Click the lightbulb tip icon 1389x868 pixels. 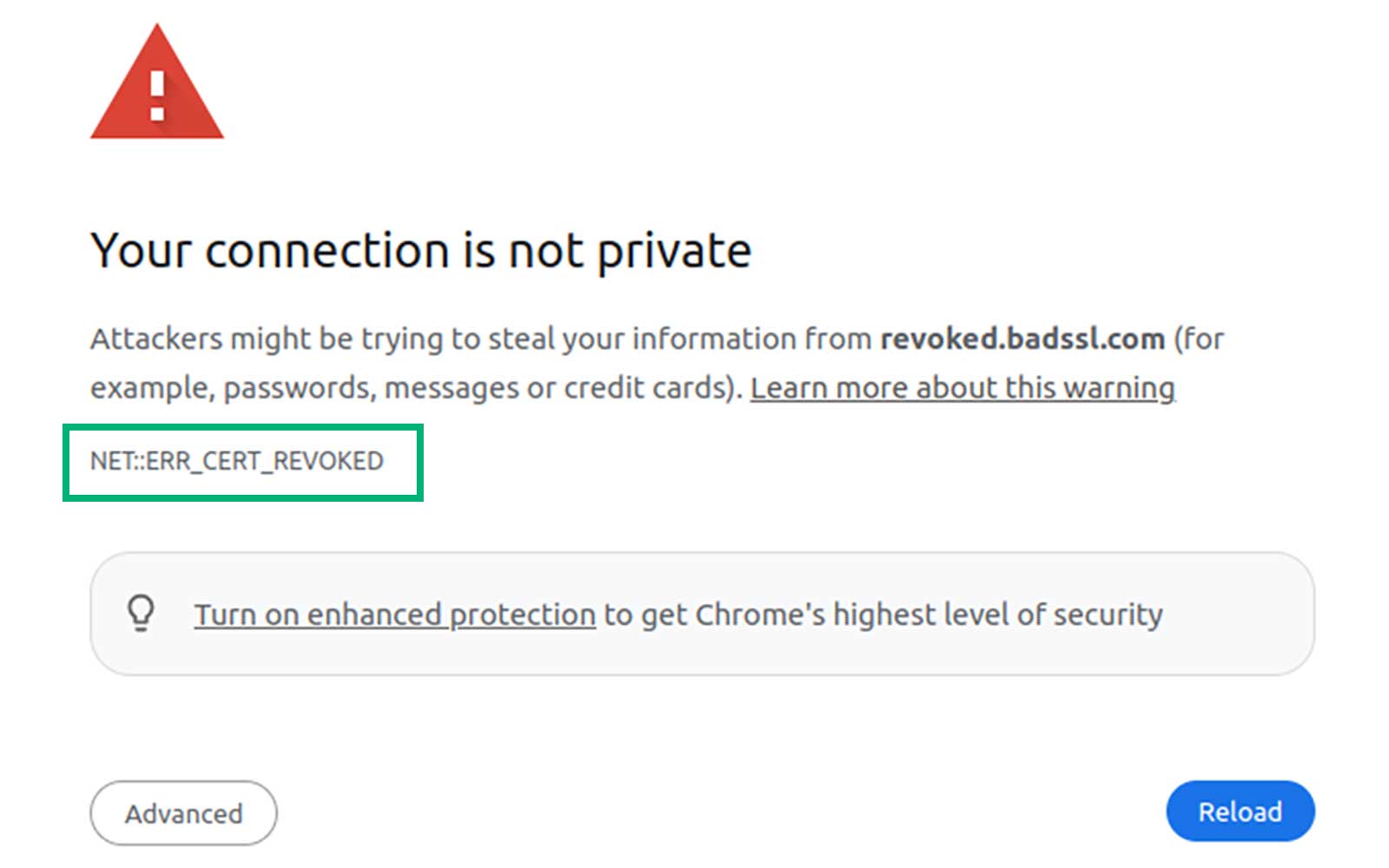141,613
